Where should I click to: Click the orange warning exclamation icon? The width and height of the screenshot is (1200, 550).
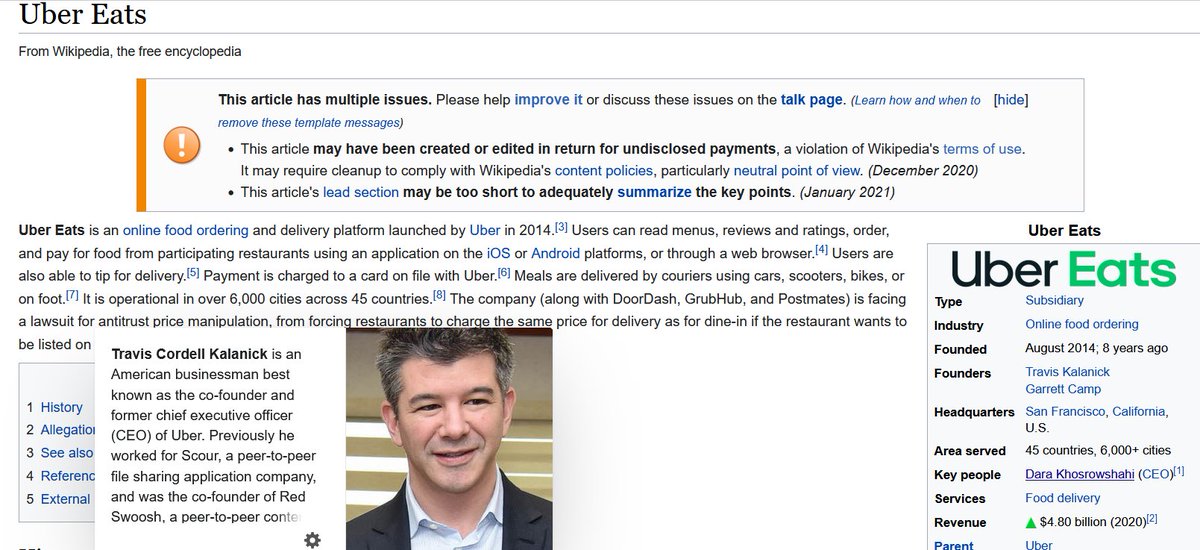[x=181, y=144]
